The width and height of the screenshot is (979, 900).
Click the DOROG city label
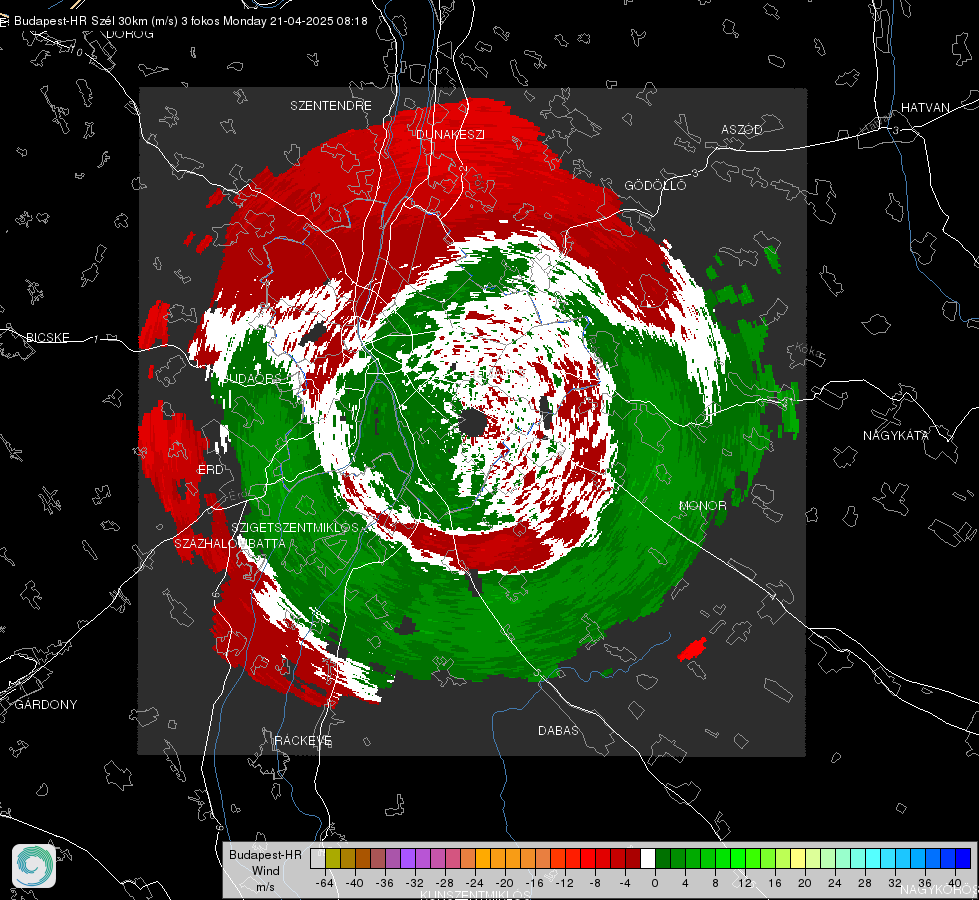(x=130, y=34)
